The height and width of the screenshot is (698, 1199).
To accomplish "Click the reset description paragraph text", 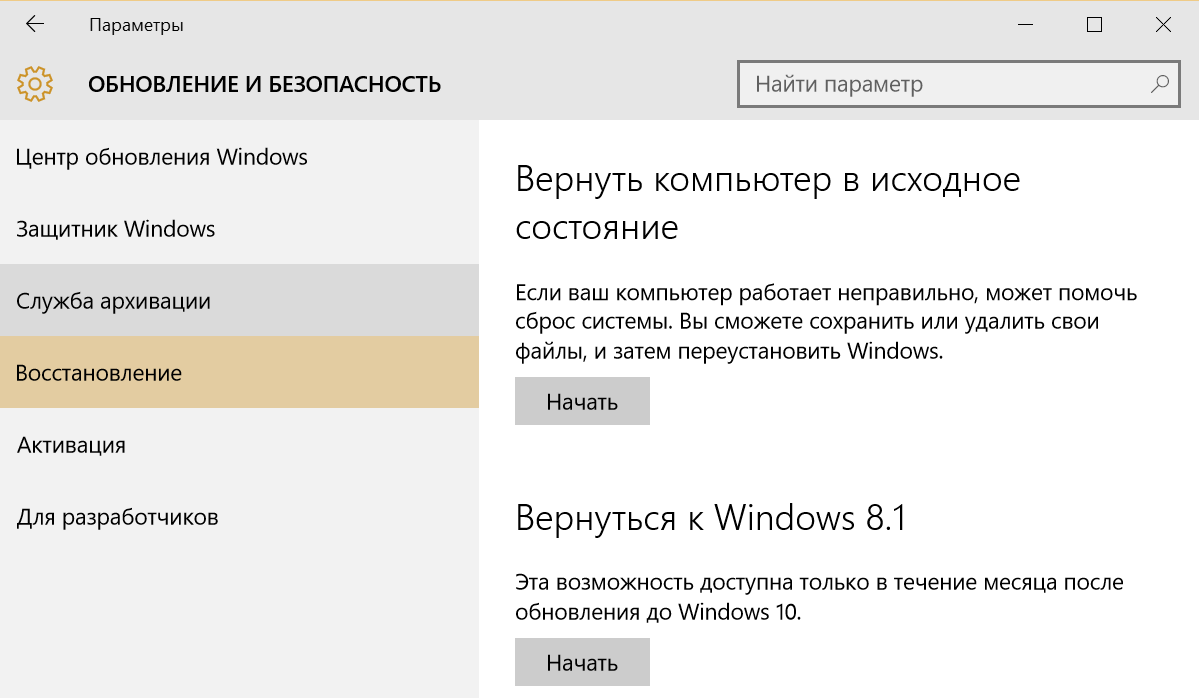I will pos(826,322).
